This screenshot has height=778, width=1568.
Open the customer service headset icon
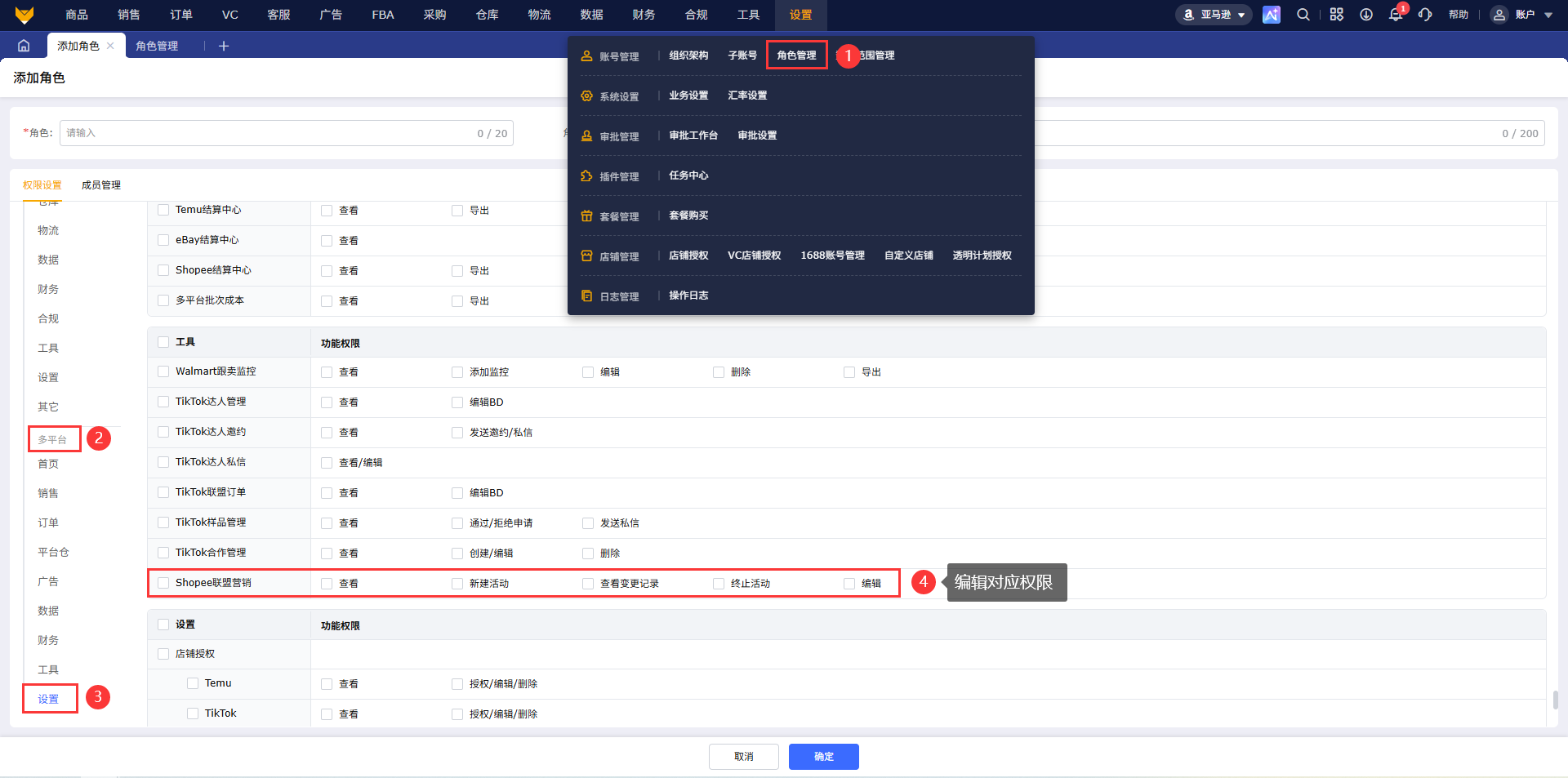pyautogui.click(x=1425, y=15)
